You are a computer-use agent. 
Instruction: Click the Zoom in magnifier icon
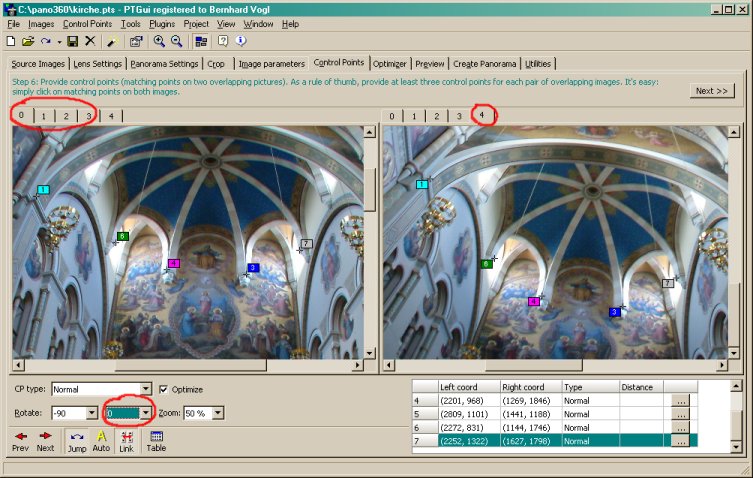pos(159,41)
